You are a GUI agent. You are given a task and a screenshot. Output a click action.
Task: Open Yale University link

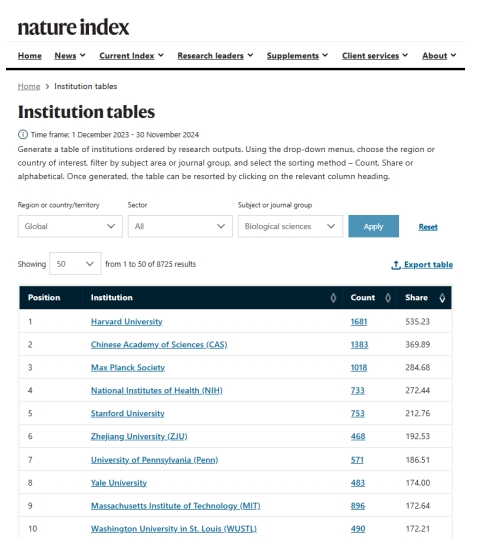(x=119, y=483)
